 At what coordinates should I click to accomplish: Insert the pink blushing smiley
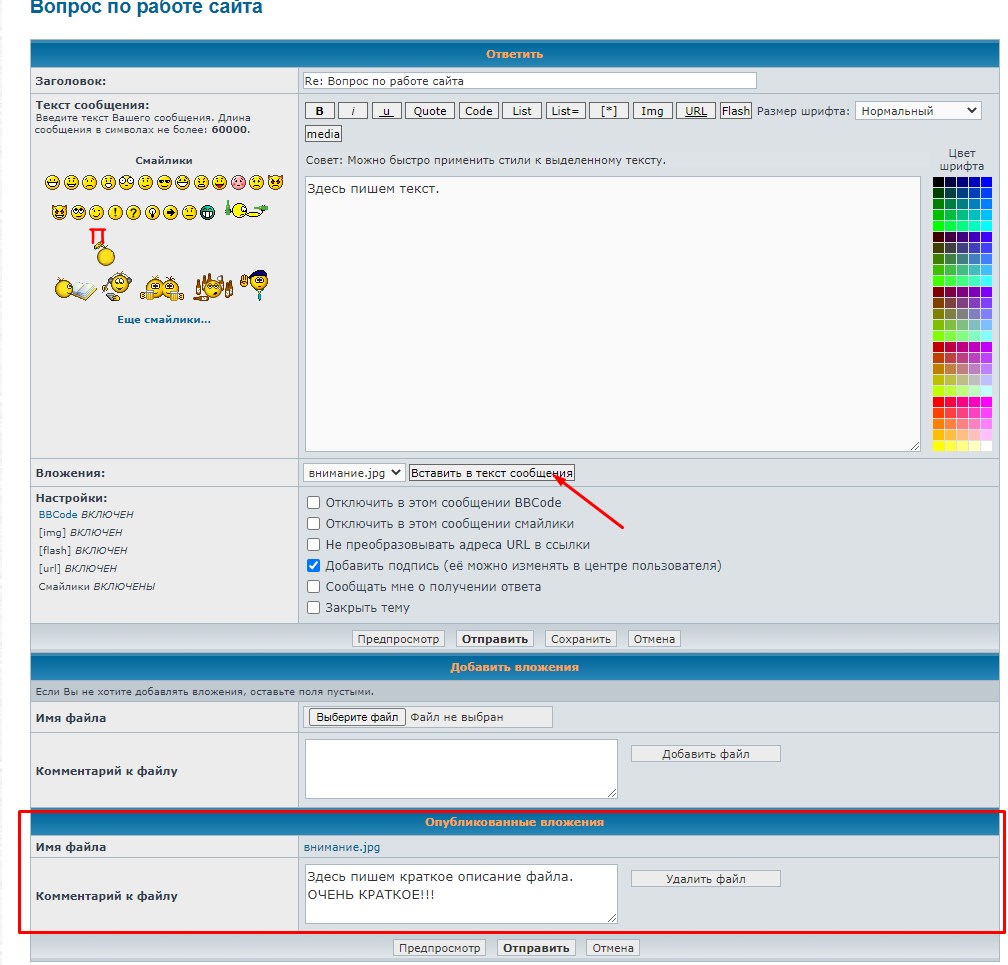click(238, 183)
